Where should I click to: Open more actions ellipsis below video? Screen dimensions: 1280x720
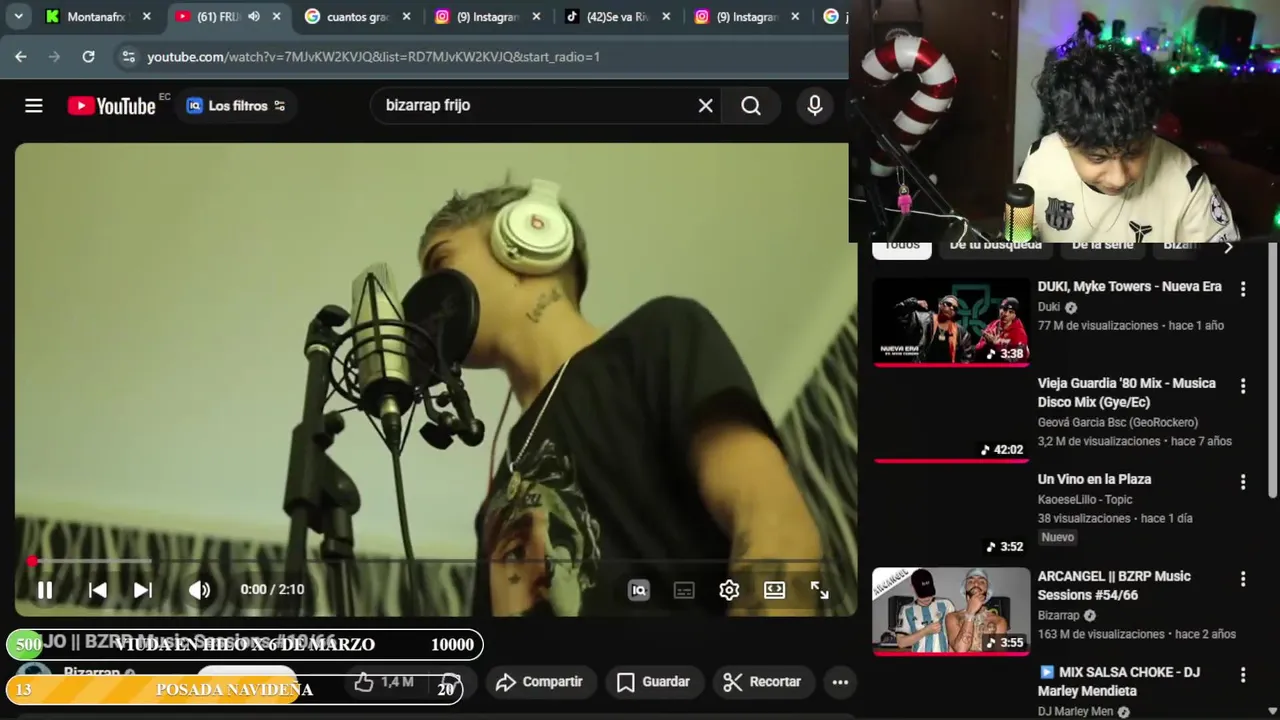pyautogui.click(x=840, y=682)
